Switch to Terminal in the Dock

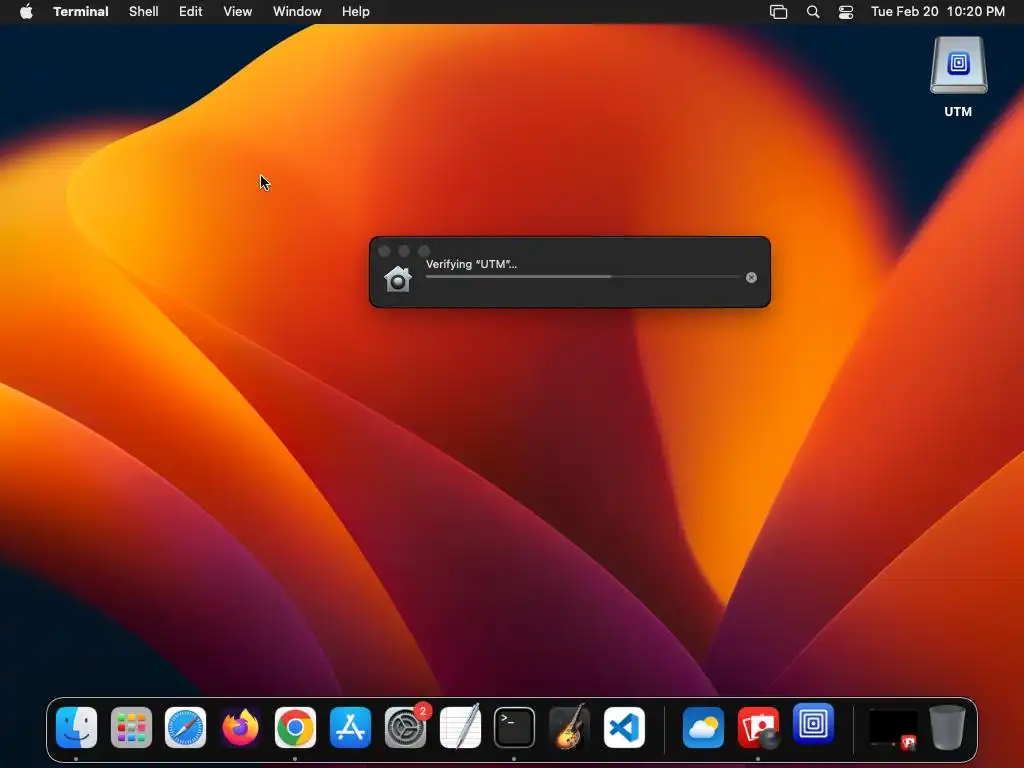(x=515, y=728)
